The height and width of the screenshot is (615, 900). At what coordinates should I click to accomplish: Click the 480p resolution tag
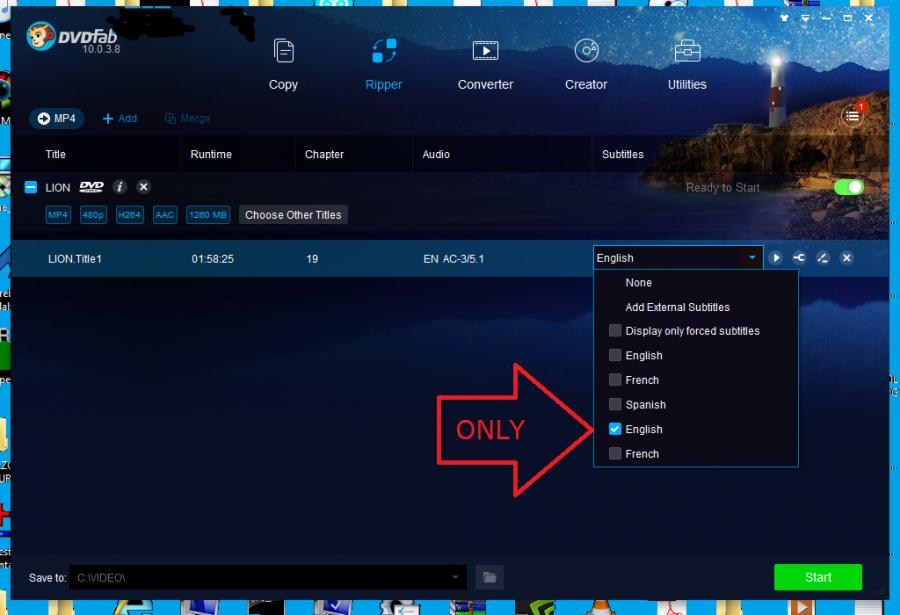click(93, 215)
